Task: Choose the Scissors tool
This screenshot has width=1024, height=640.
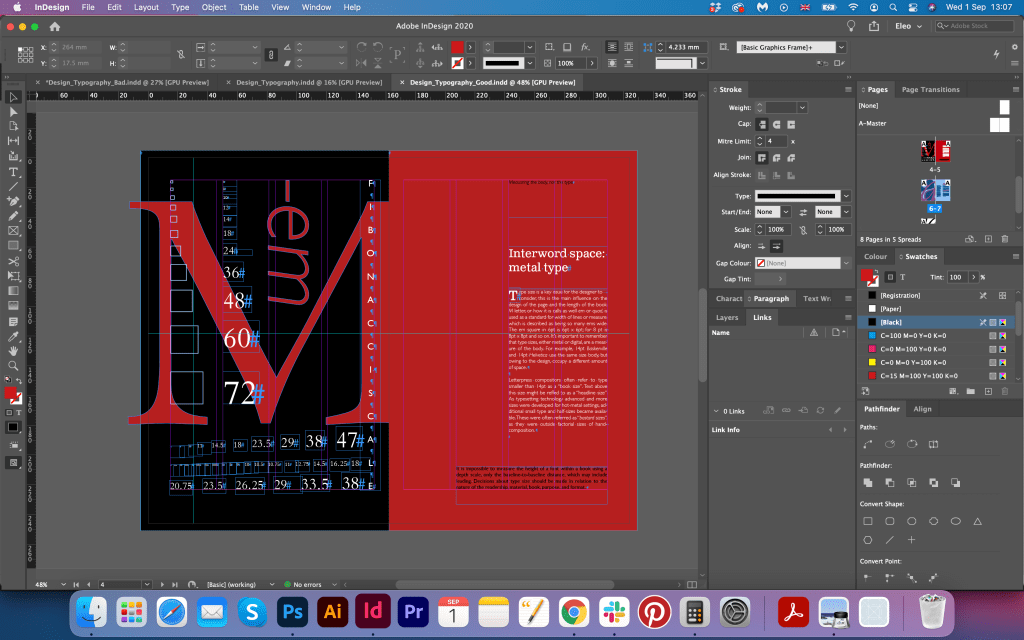Action: [x=13, y=261]
